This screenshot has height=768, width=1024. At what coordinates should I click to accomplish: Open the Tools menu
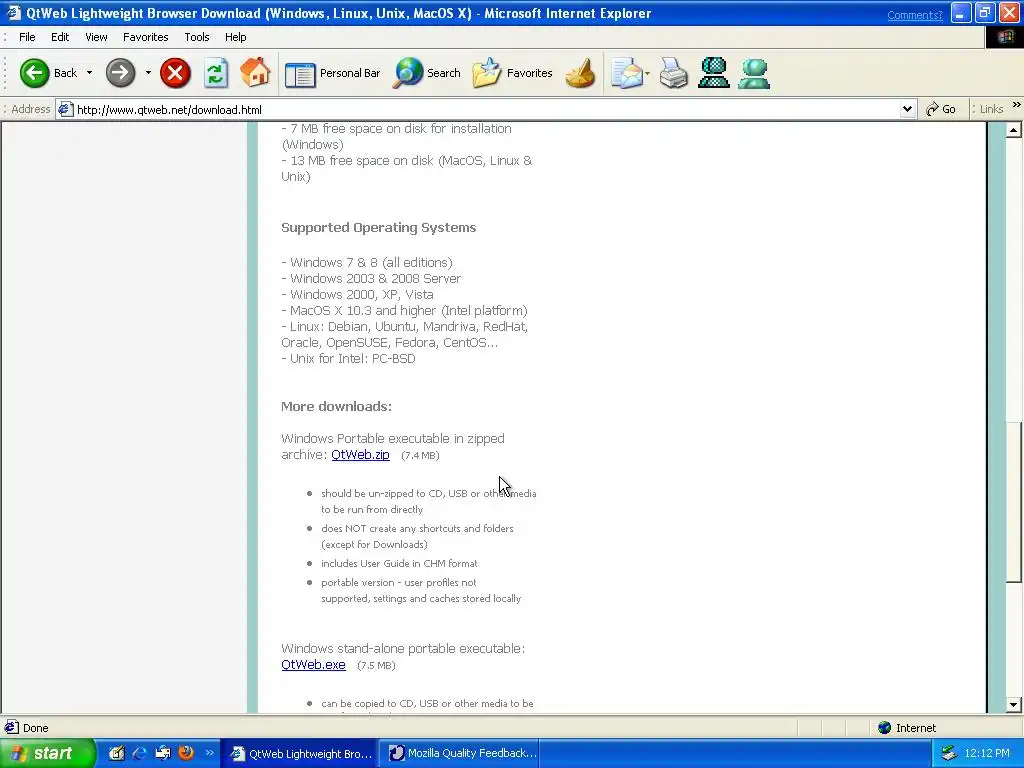pyautogui.click(x=197, y=37)
